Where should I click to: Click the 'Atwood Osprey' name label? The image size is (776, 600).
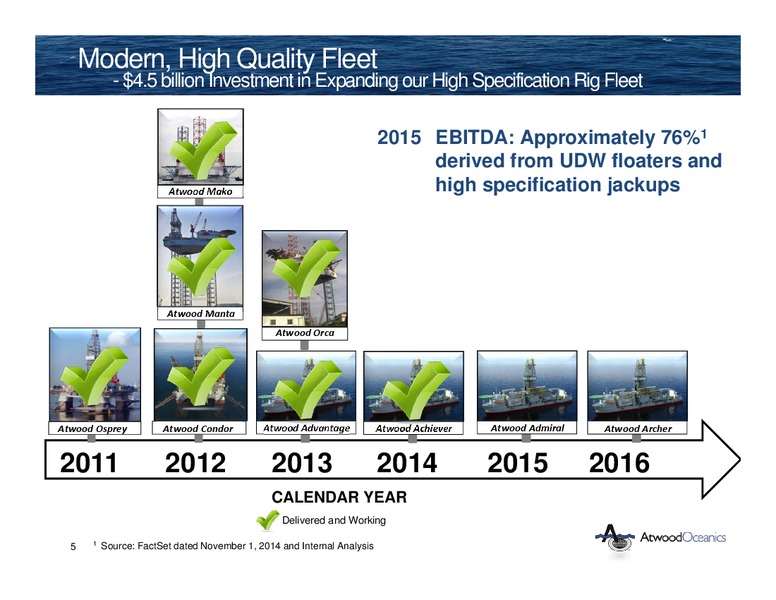(x=93, y=429)
